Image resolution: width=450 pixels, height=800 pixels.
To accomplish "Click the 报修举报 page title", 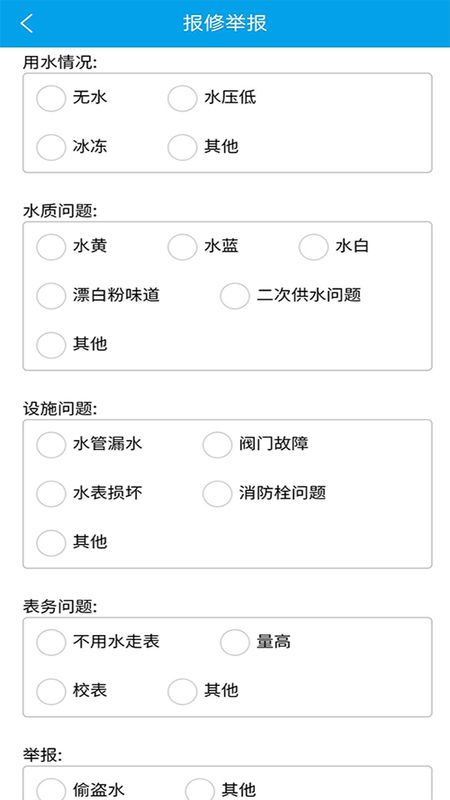I will click(225, 23).
